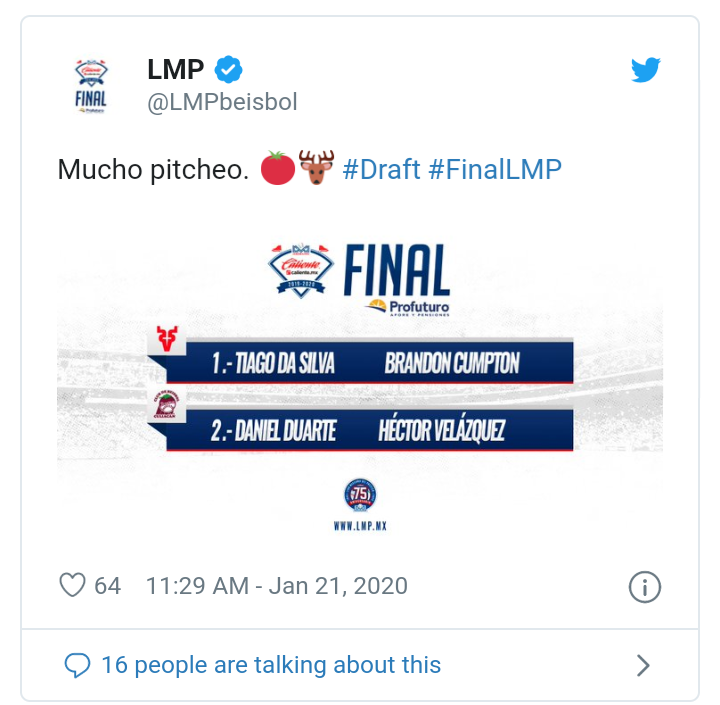Click the blue verified badge
The height and width of the screenshot is (705, 720).
pos(230,69)
